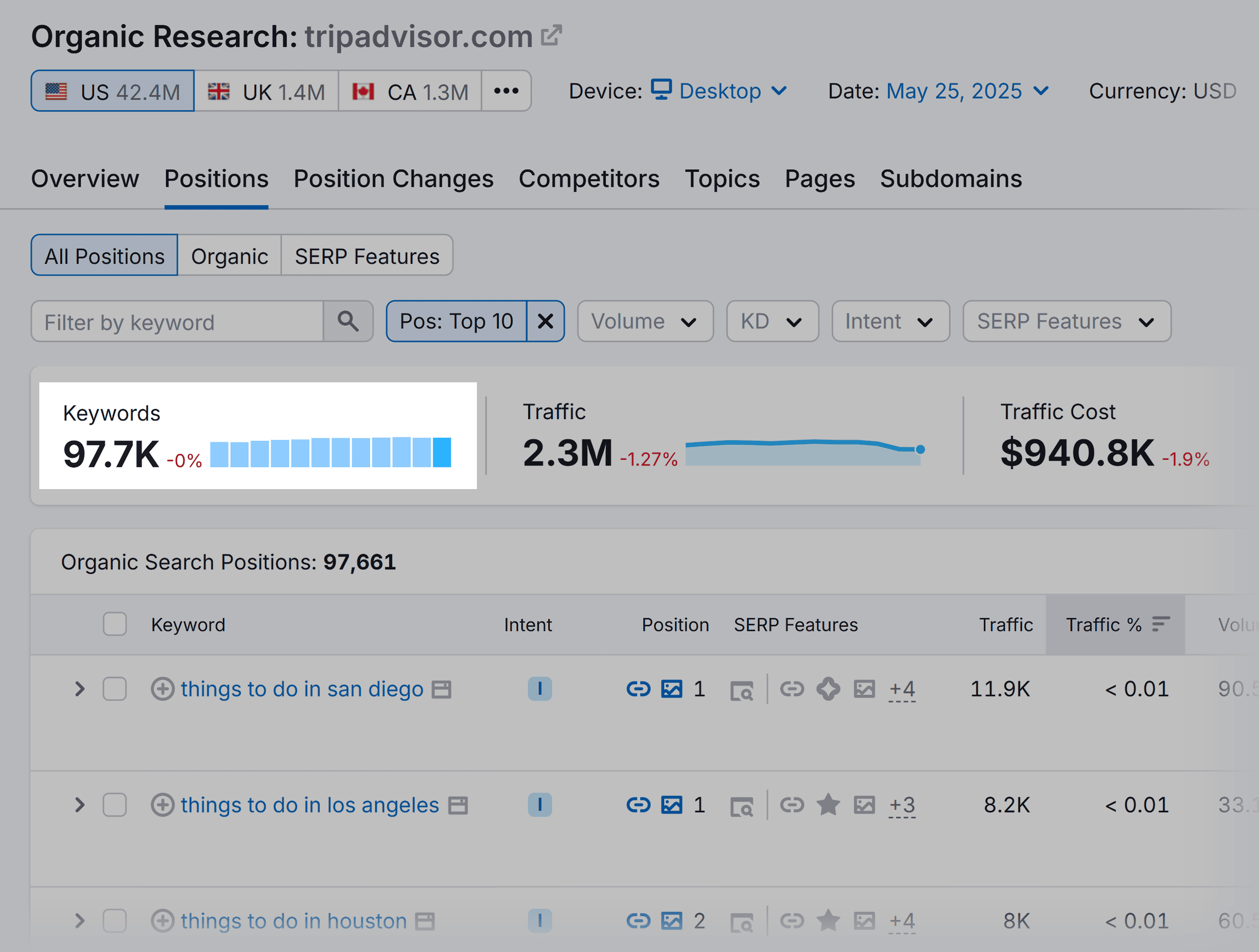
Task: Tick the houston row checkbox
Action: tap(115, 921)
